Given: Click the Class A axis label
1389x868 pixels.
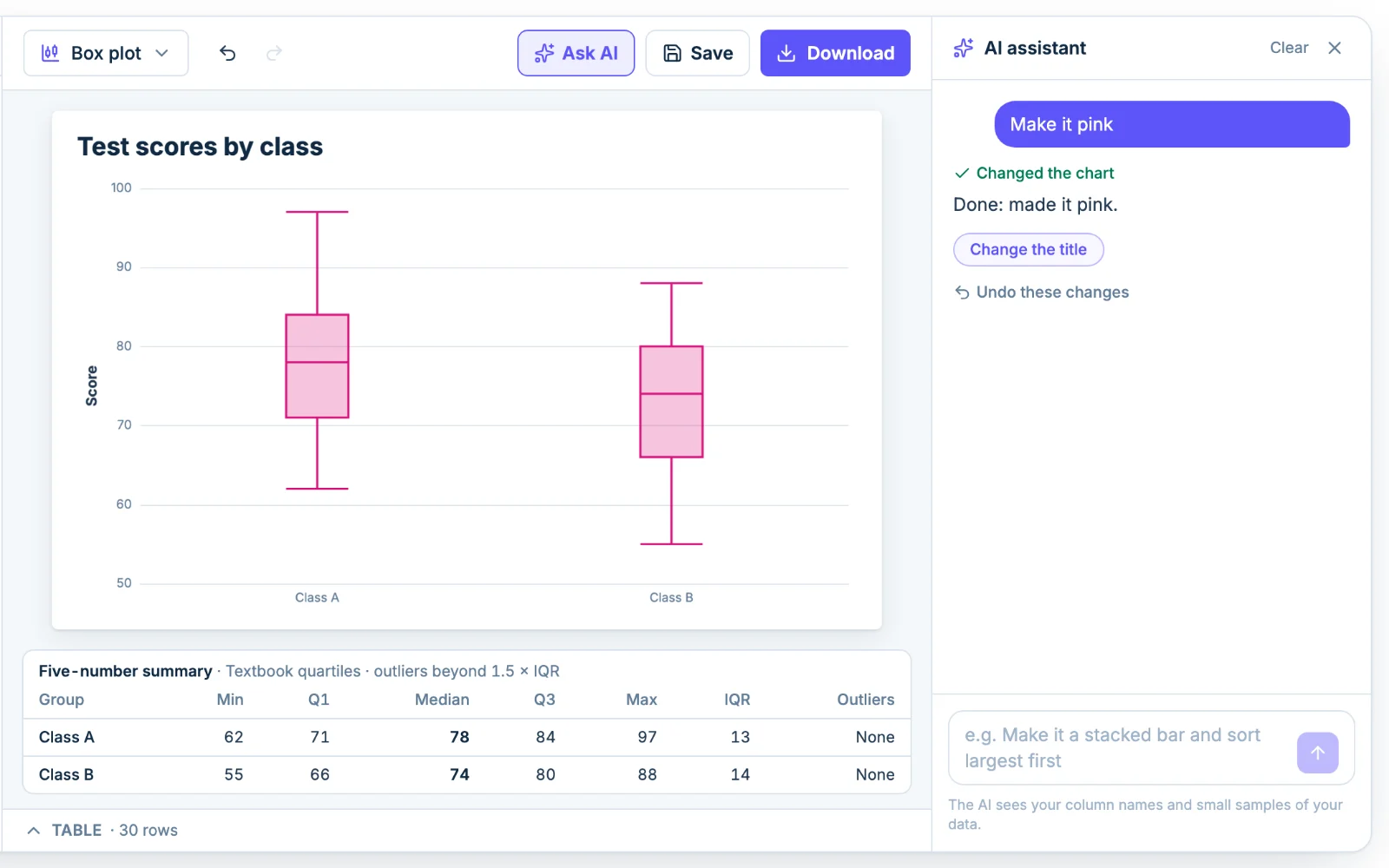Looking at the screenshot, I should click(317, 598).
